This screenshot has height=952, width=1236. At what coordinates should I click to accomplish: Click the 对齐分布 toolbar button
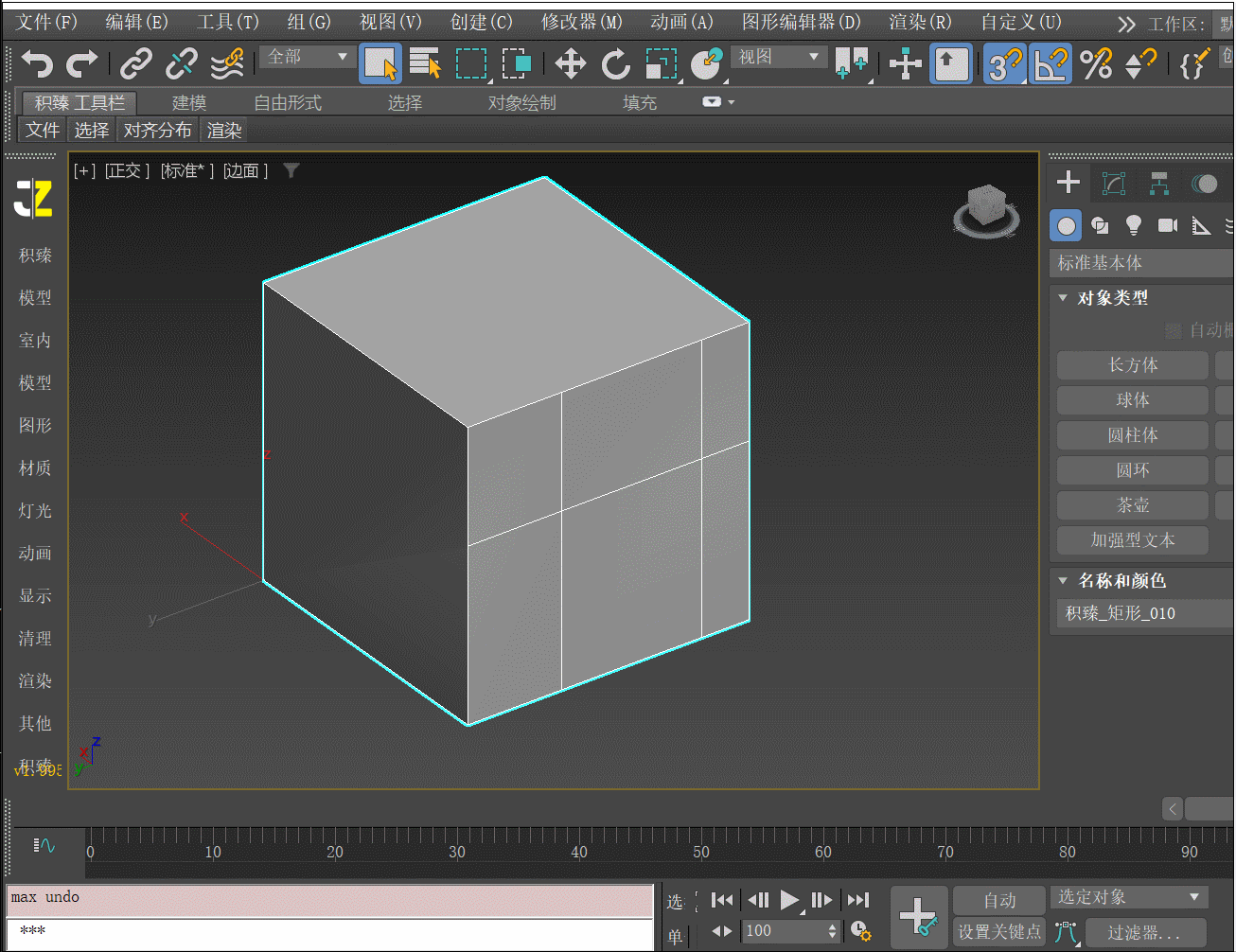(157, 131)
